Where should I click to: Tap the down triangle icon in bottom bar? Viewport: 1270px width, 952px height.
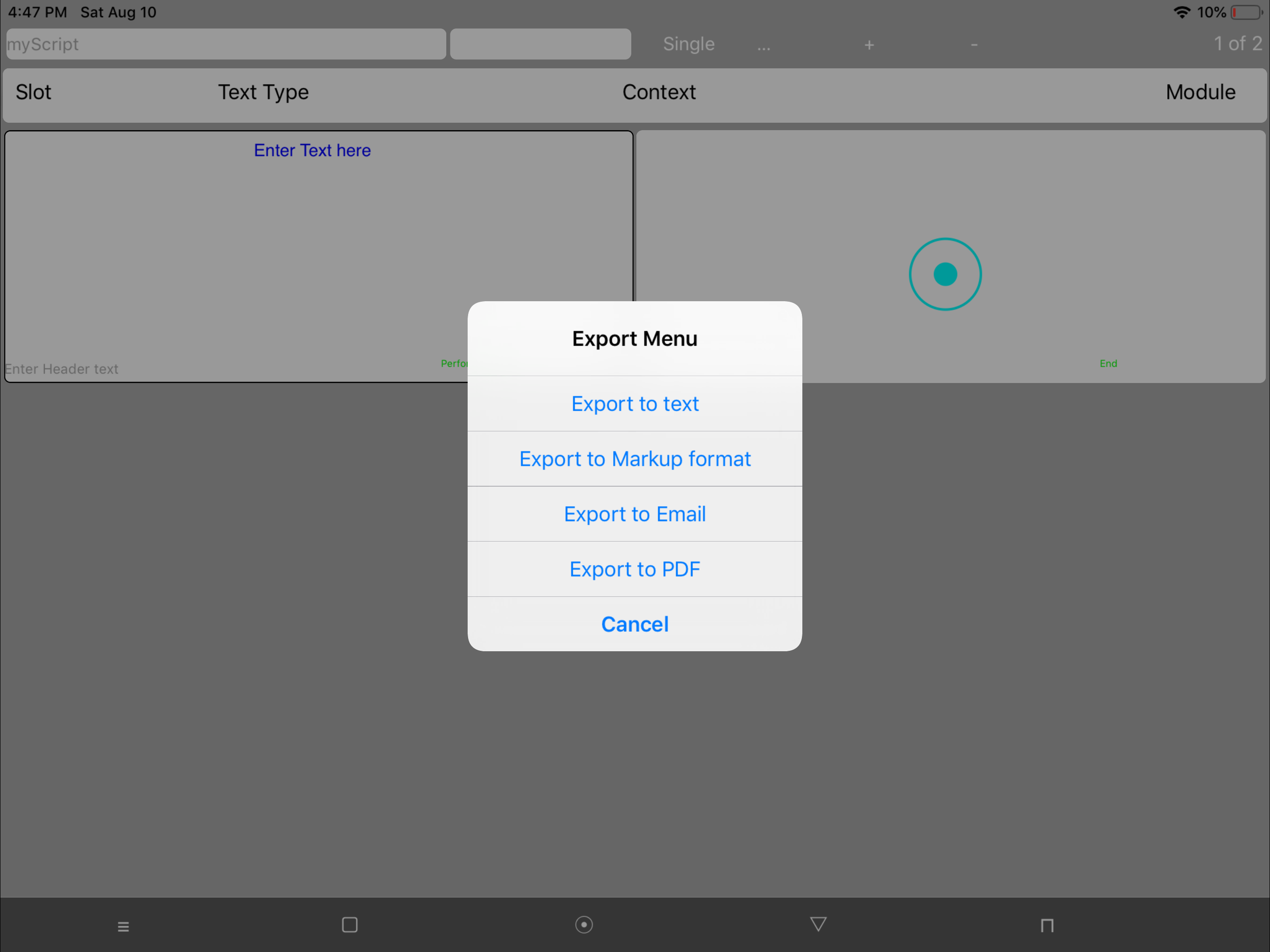pyautogui.click(x=818, y=924)
